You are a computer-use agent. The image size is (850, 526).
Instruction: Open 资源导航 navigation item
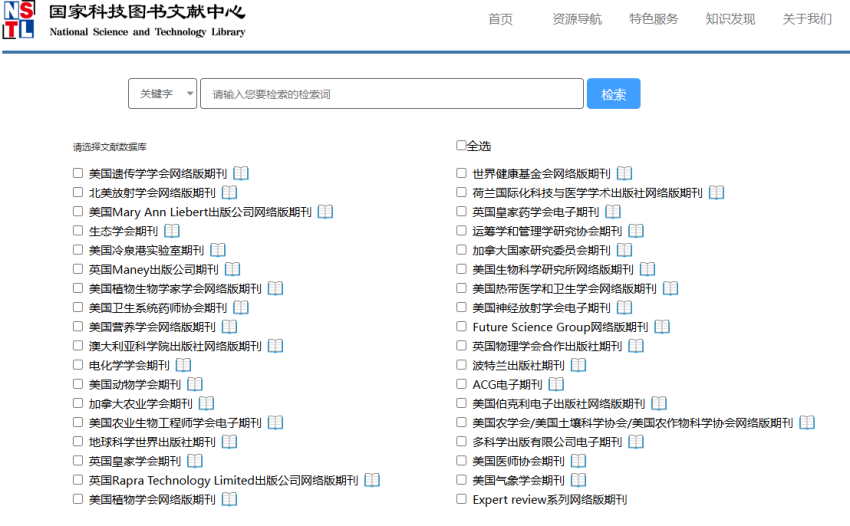tap(577, 20)
